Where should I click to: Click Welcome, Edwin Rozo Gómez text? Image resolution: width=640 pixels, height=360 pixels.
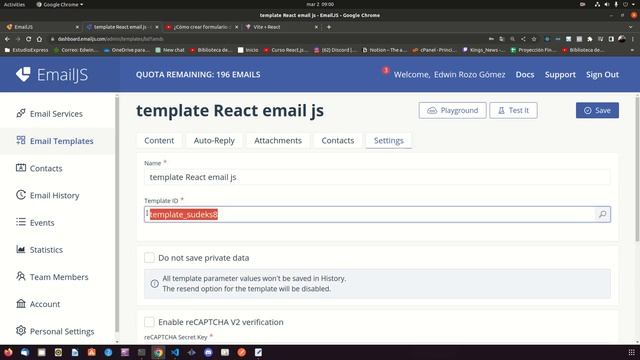(x=449, y=75)
